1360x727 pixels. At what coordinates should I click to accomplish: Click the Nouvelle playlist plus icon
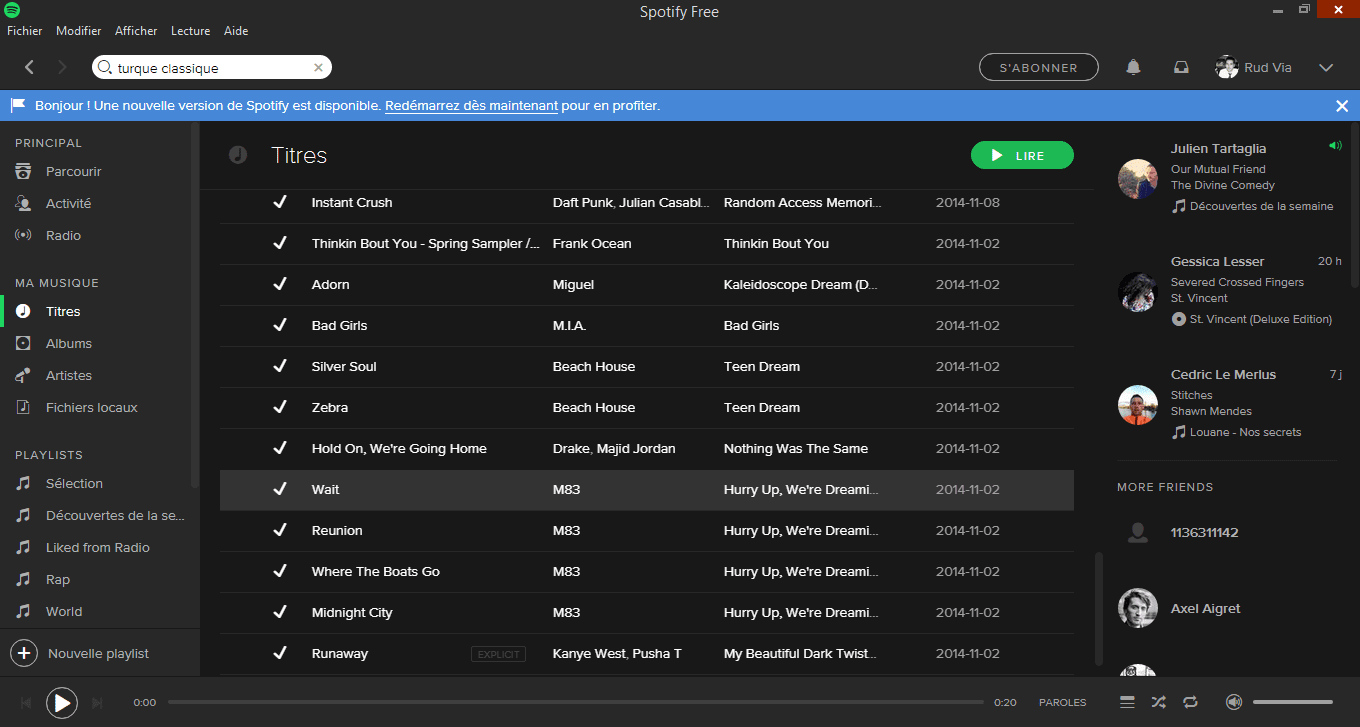coord(24,653)
